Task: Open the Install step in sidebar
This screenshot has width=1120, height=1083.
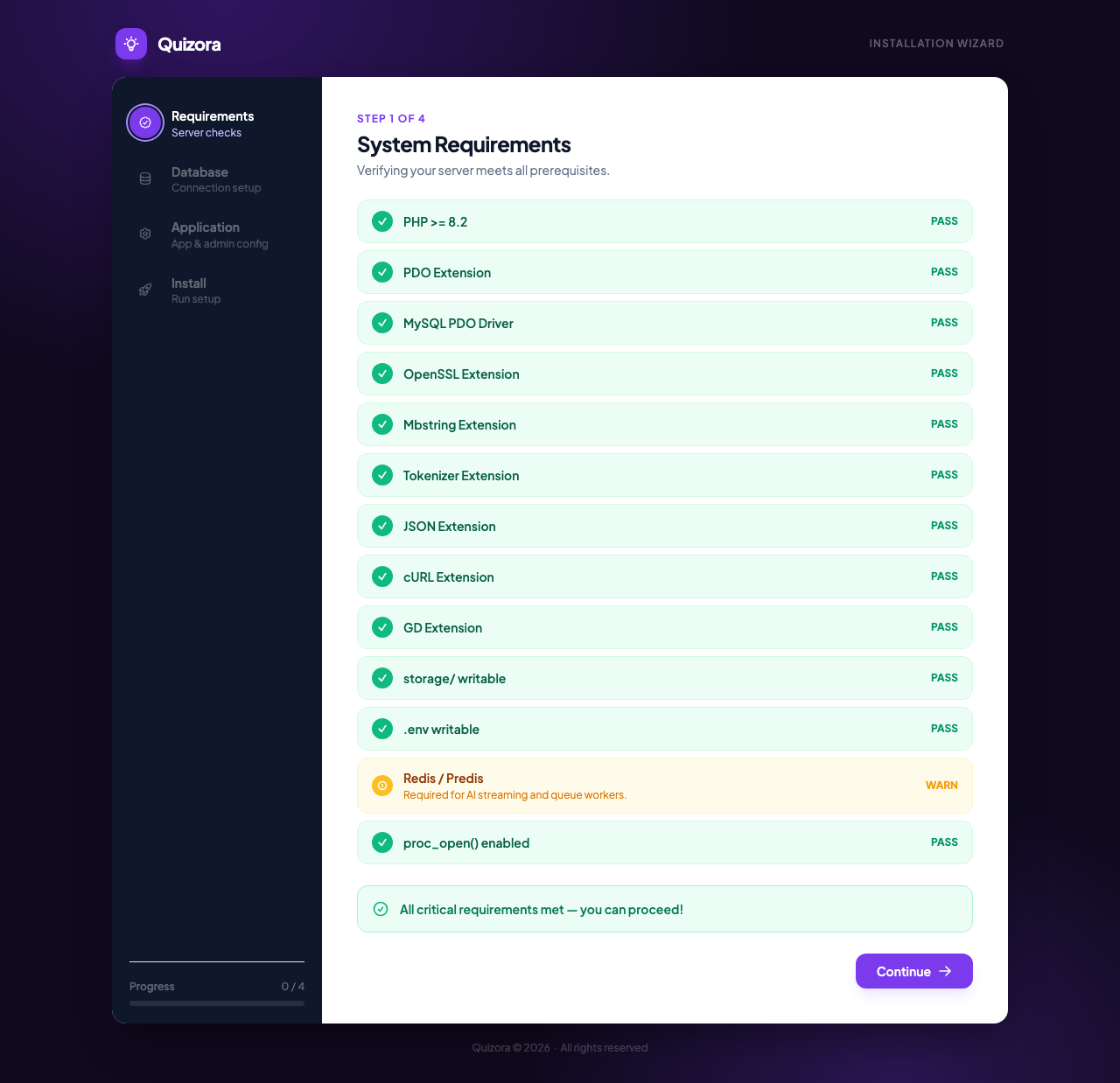Action: pos(217,290)
